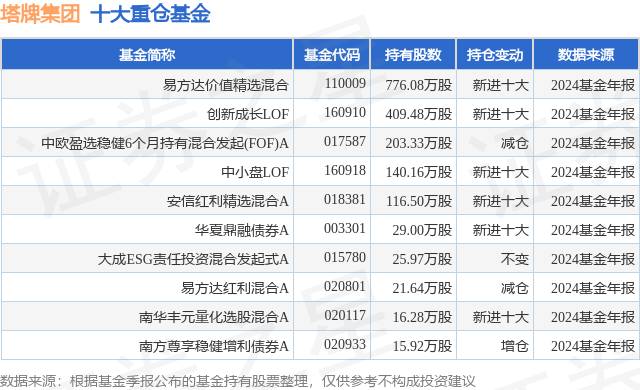Select the 数据来源 column header

click(586, 55)
